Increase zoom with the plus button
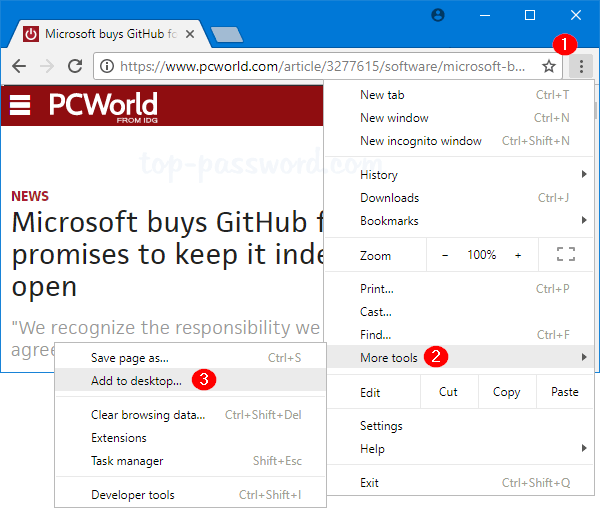 (518, 255)
